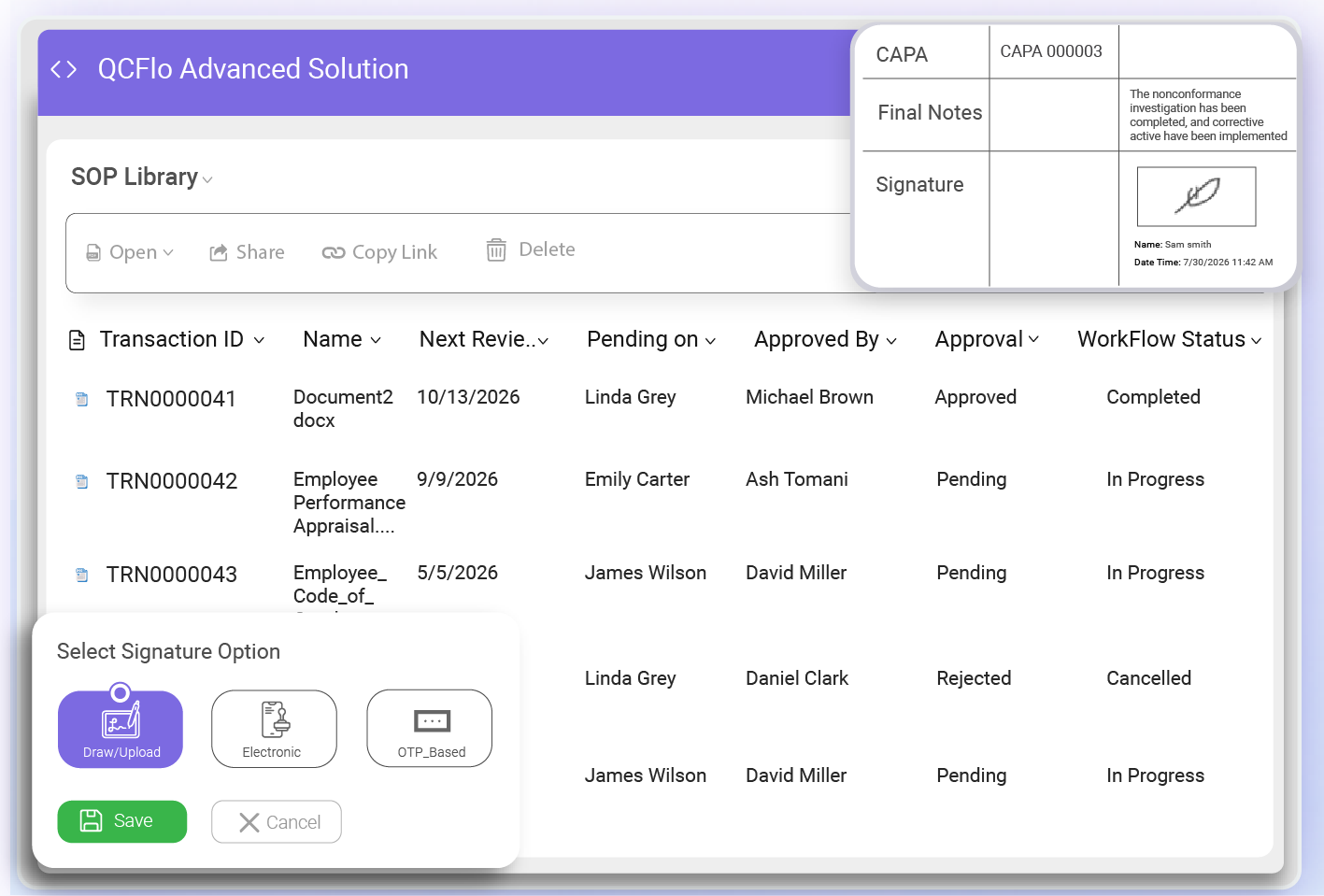This screenshot has height=896, width=1324.
Task: Click transaction TRN0000043
Action: click(x=172, y=575)
